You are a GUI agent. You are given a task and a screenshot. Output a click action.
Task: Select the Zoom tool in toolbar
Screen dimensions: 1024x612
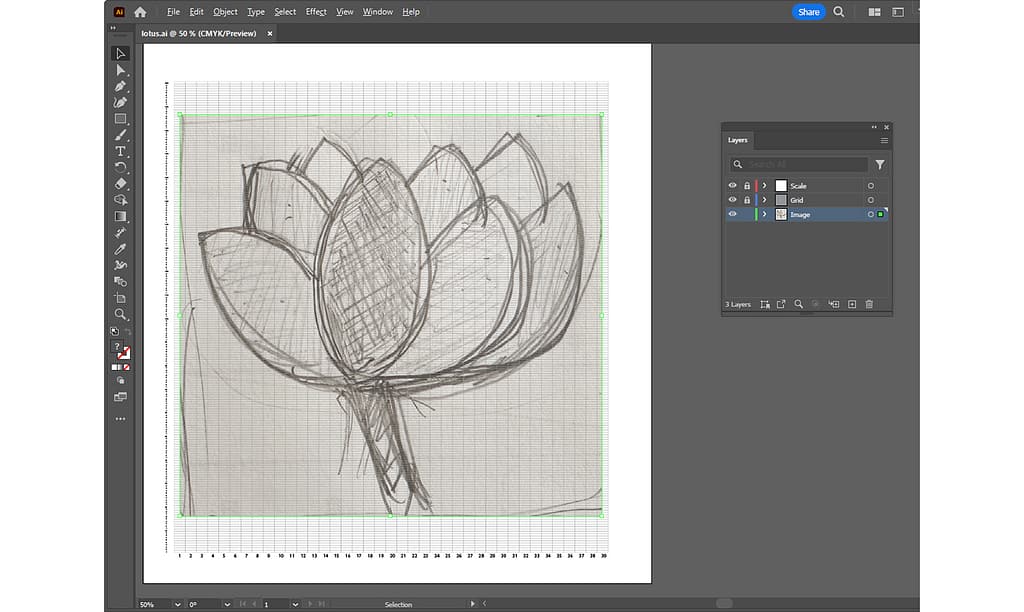121,314
